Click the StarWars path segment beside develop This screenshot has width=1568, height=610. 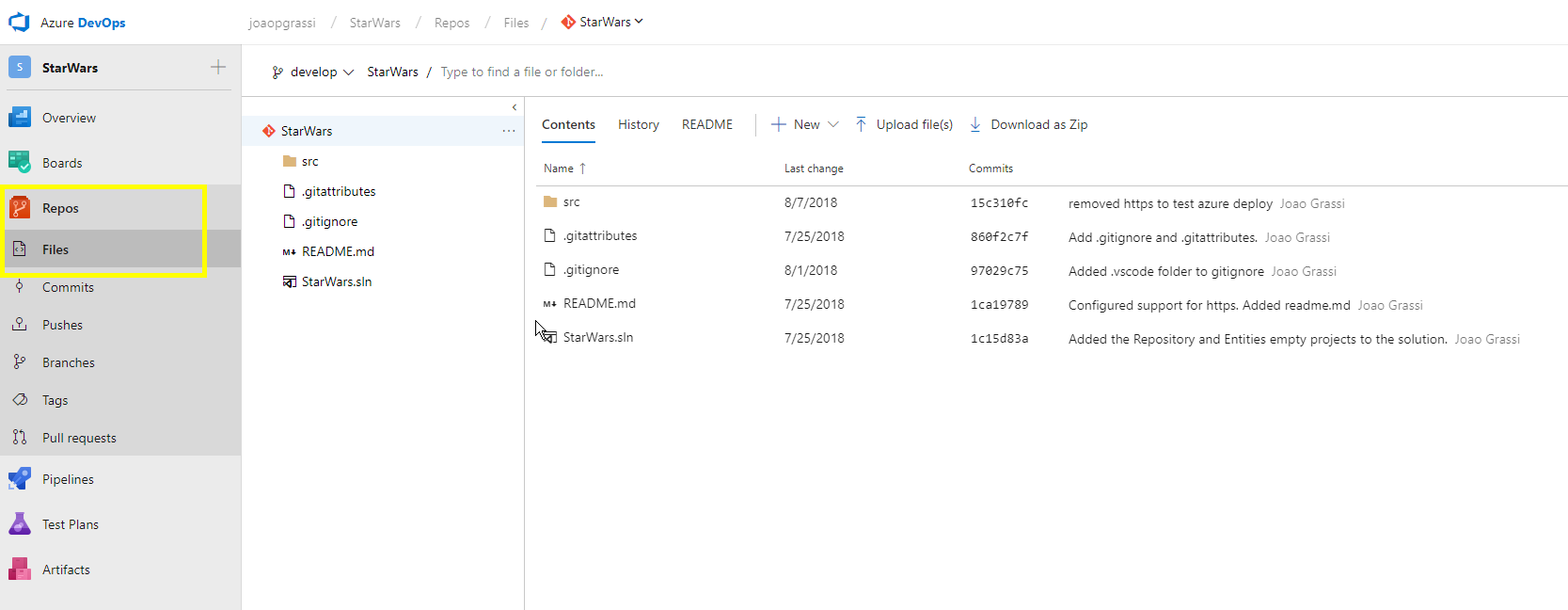tap(392, 72)
